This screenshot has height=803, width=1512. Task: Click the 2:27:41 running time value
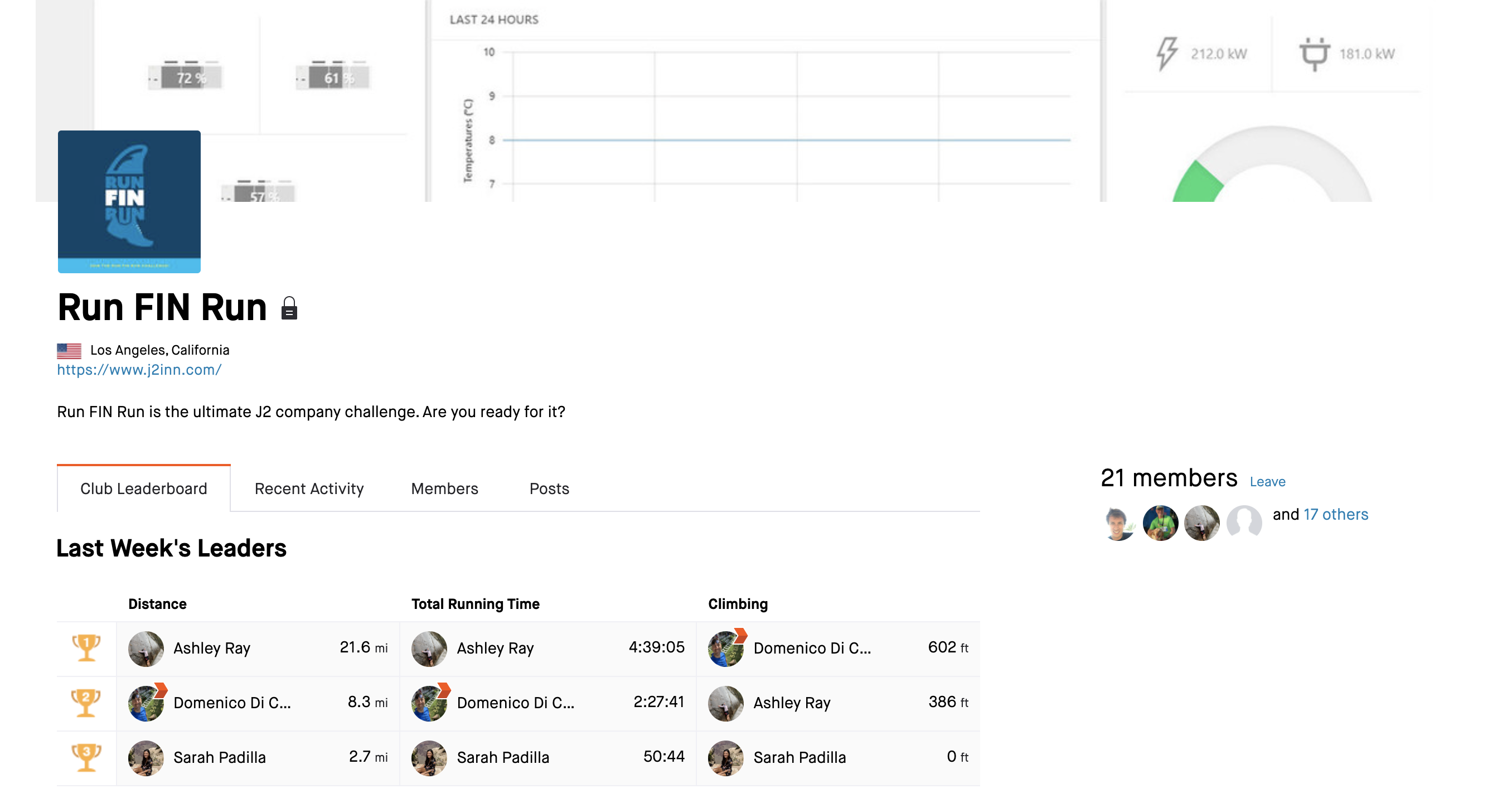(658, 702)
